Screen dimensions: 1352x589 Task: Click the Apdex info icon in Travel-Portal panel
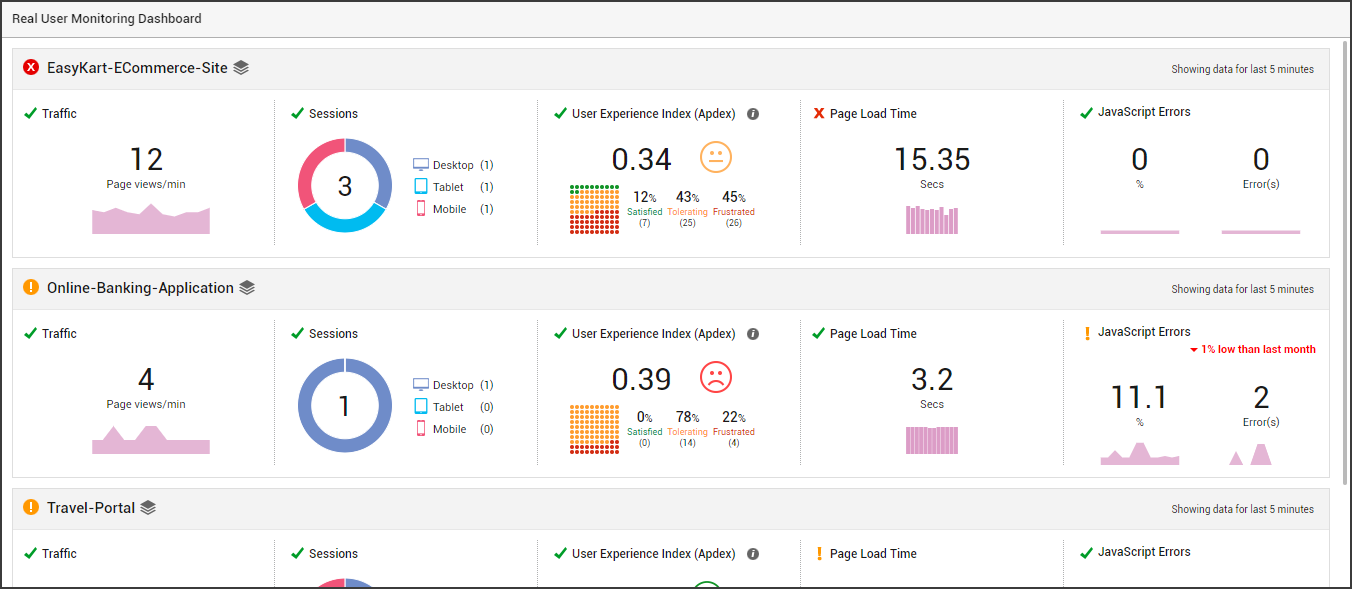click(x=753, y=554)
